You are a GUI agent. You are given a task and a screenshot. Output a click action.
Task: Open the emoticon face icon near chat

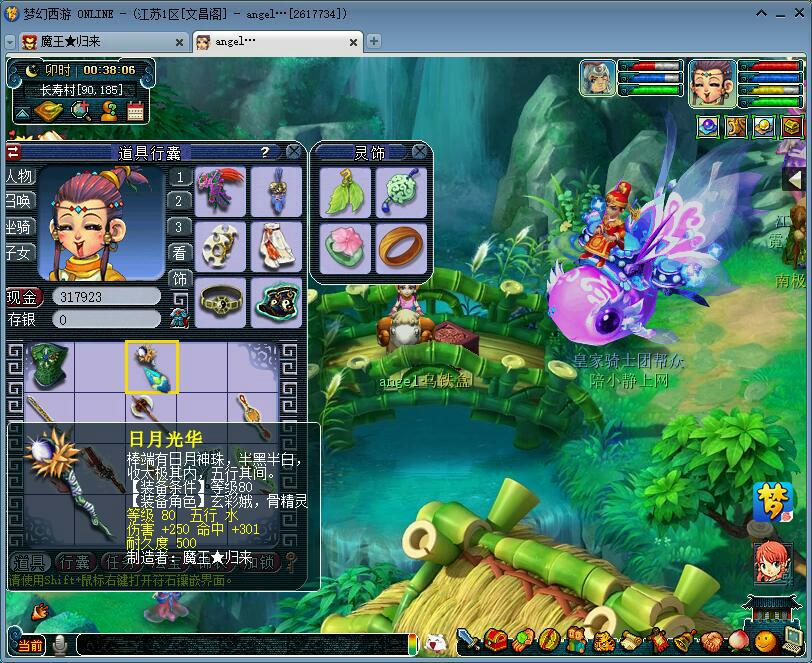coord(436,644)
